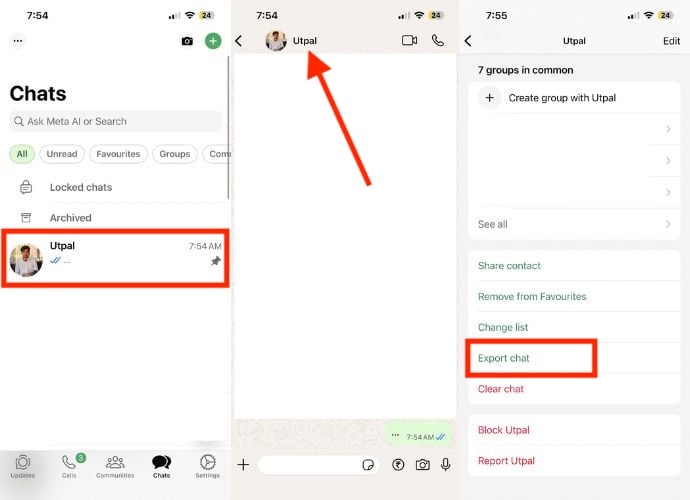690x500 pixels.
Task: Tap the sent message bubble at 7:54 AM
Action: [x=418, y=436]
